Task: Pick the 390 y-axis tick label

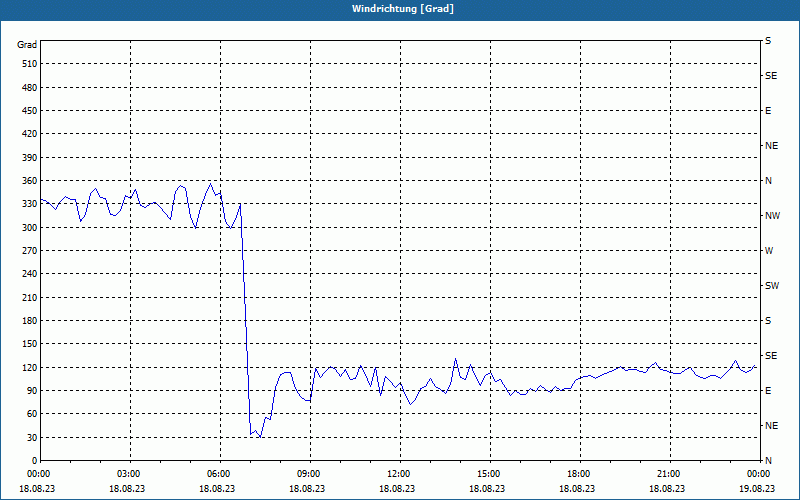Action: click(29, 158)
